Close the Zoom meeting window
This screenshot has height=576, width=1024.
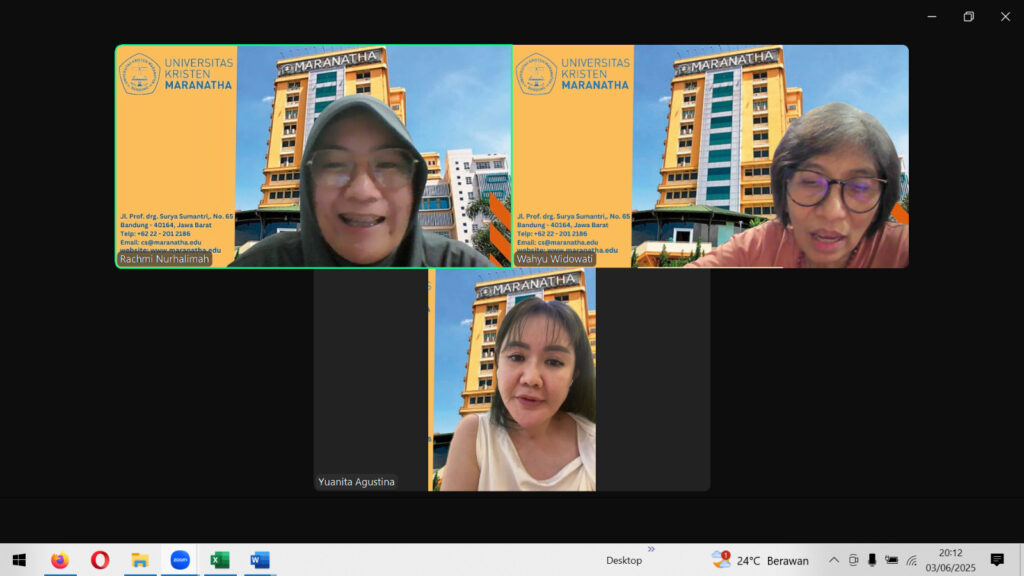(1005, 16)
